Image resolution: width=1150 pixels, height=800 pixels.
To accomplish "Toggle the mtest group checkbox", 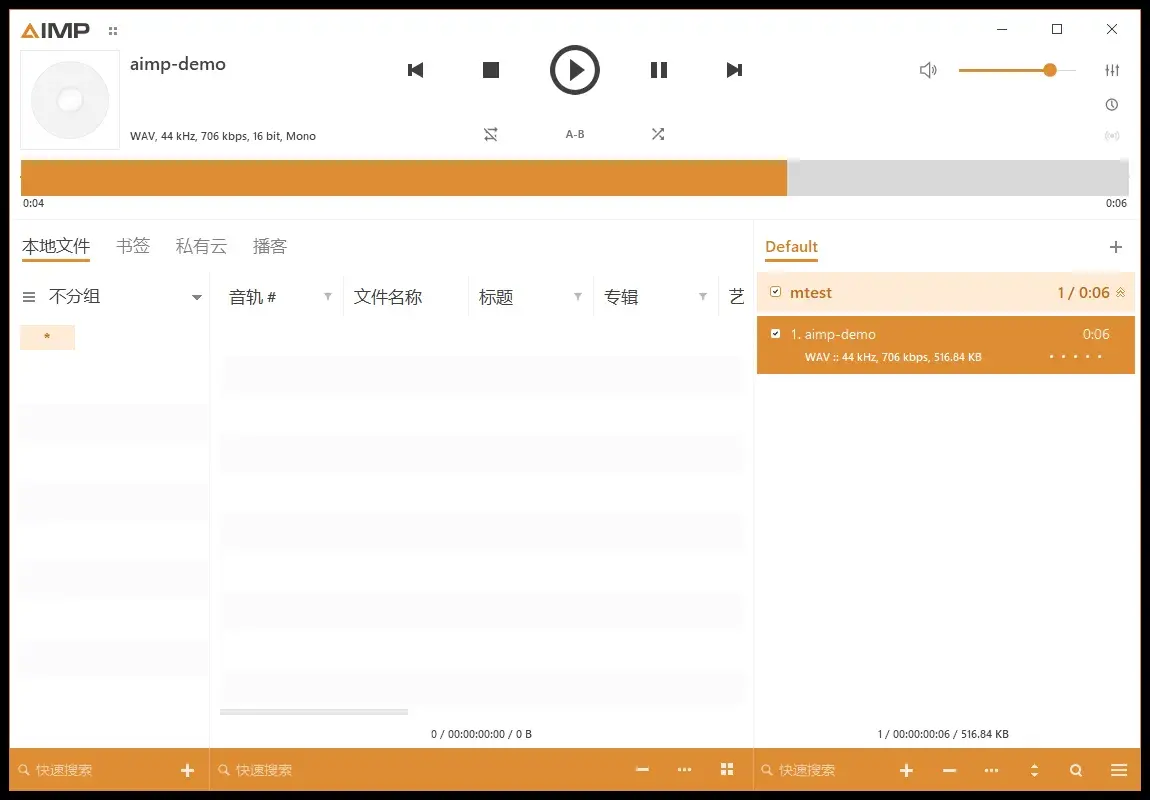I will pos(775,292).
